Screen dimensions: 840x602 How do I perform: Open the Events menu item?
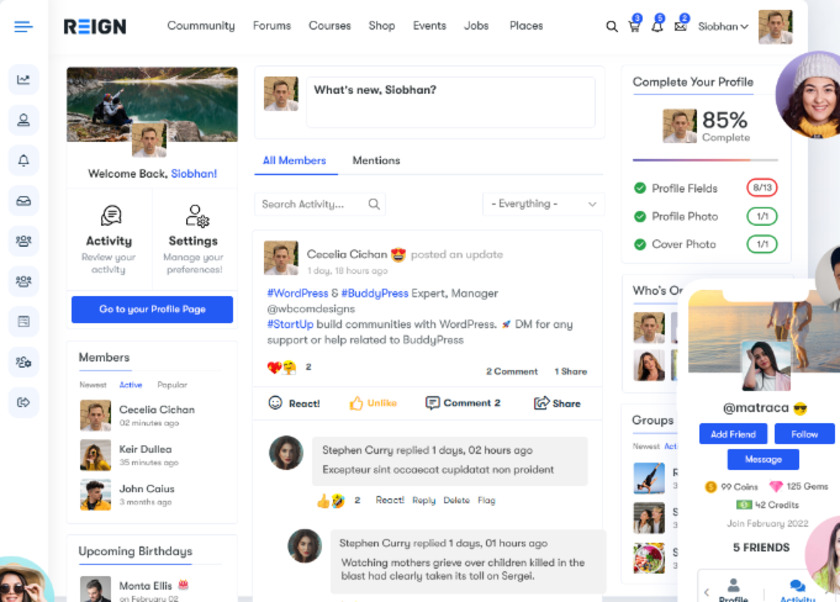coord(429,26)
